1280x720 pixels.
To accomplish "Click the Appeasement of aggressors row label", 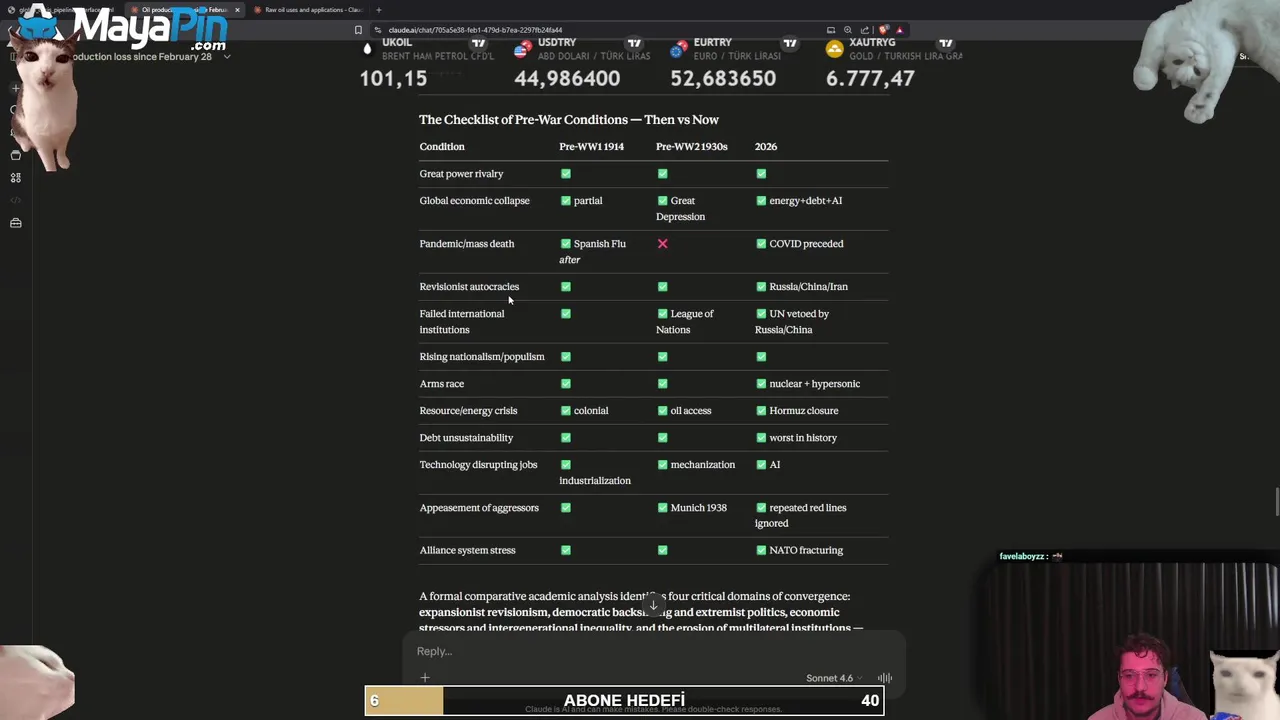I will pyautogui.click(x=479, y=508).
